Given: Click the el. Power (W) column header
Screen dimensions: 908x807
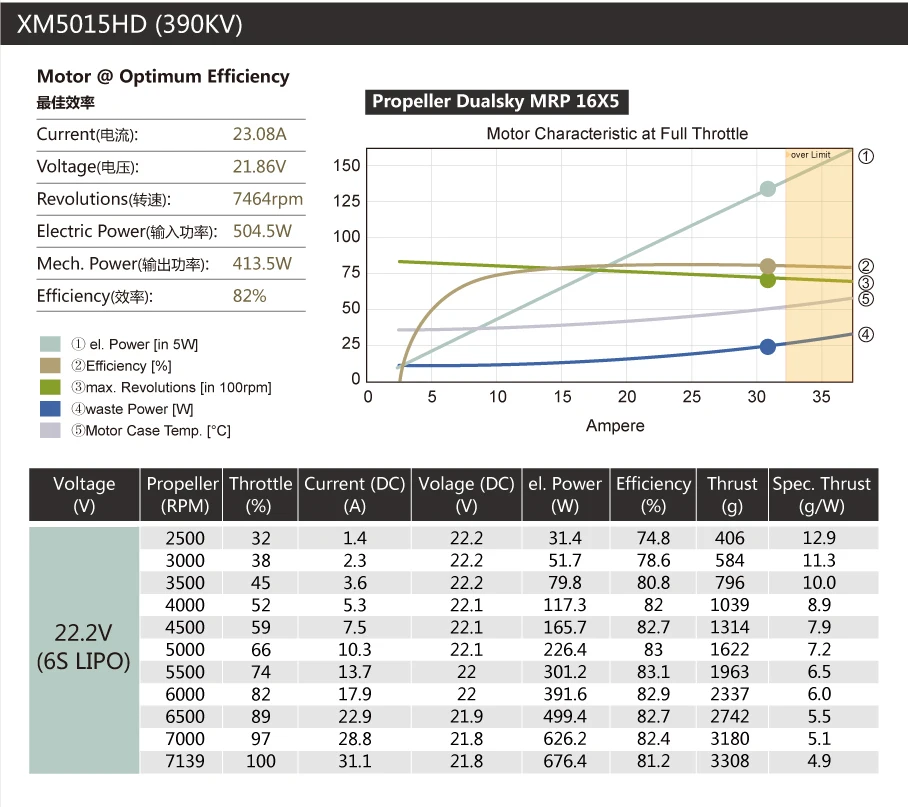Looking at the screenshot, I should point(565,495).
